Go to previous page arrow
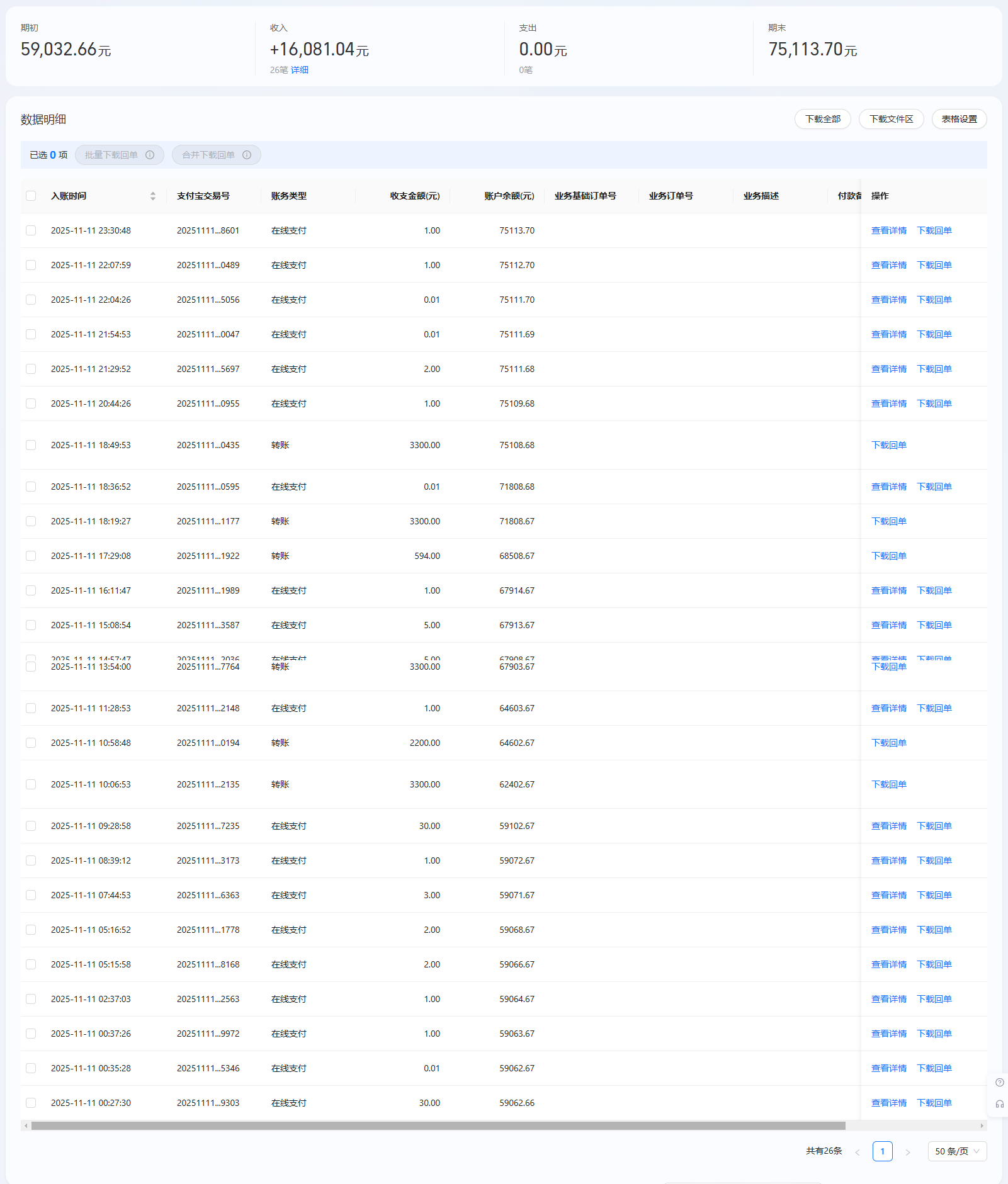Image resolution: width=1008 pixels, height=1184 pixels. pos(857,1152)
